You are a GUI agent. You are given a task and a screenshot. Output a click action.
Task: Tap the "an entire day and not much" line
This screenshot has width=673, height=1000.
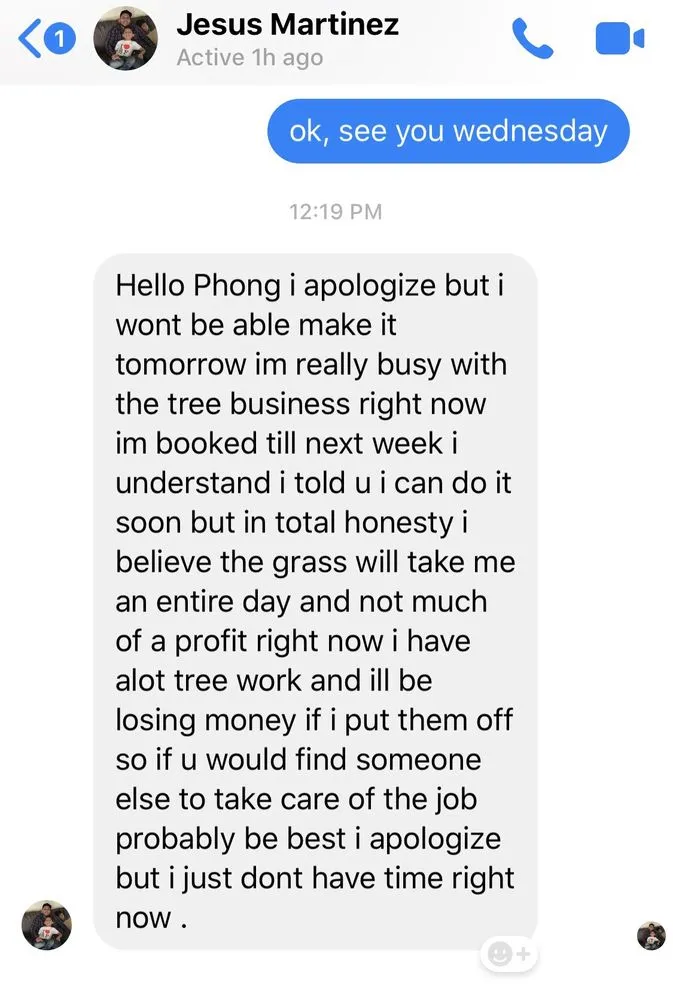point(301,602)
